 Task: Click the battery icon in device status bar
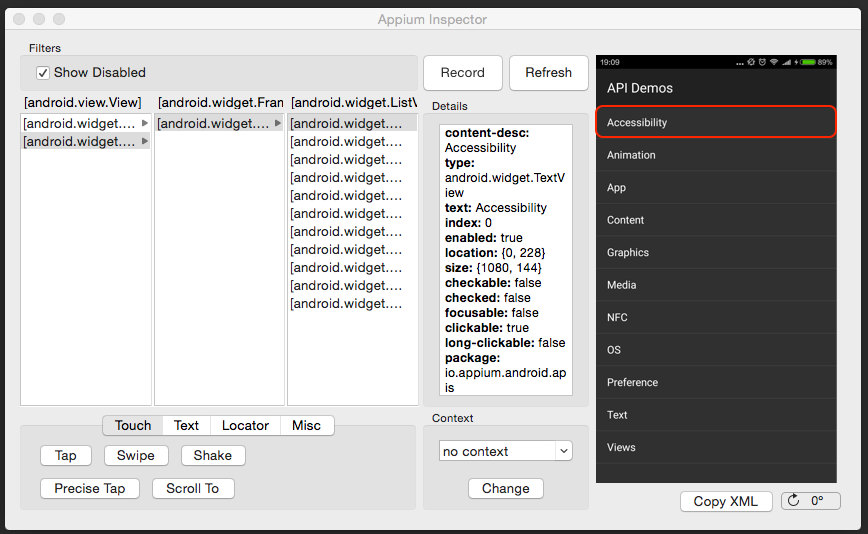pos(808,62)
